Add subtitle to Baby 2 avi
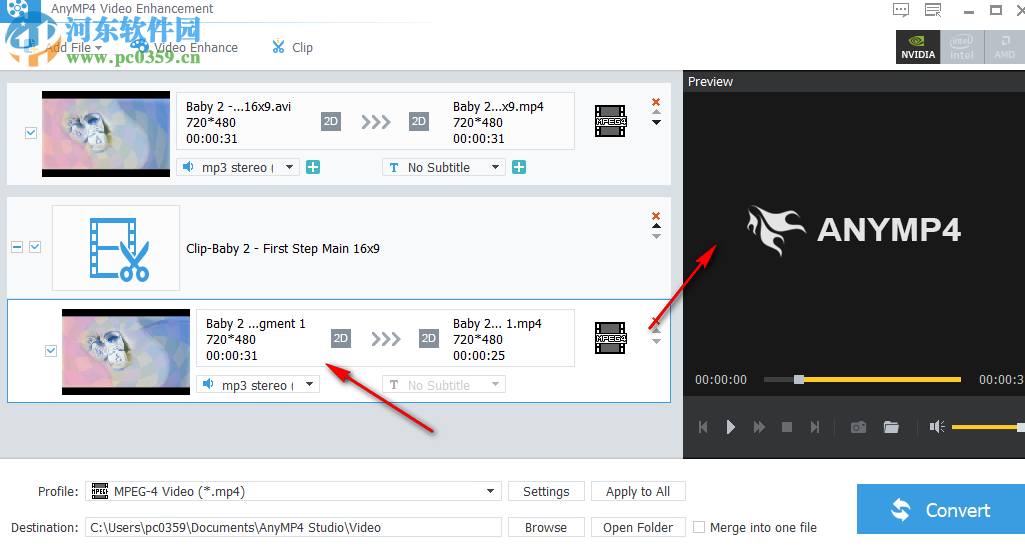This screenshot has height=558, width=1025. 519,167
